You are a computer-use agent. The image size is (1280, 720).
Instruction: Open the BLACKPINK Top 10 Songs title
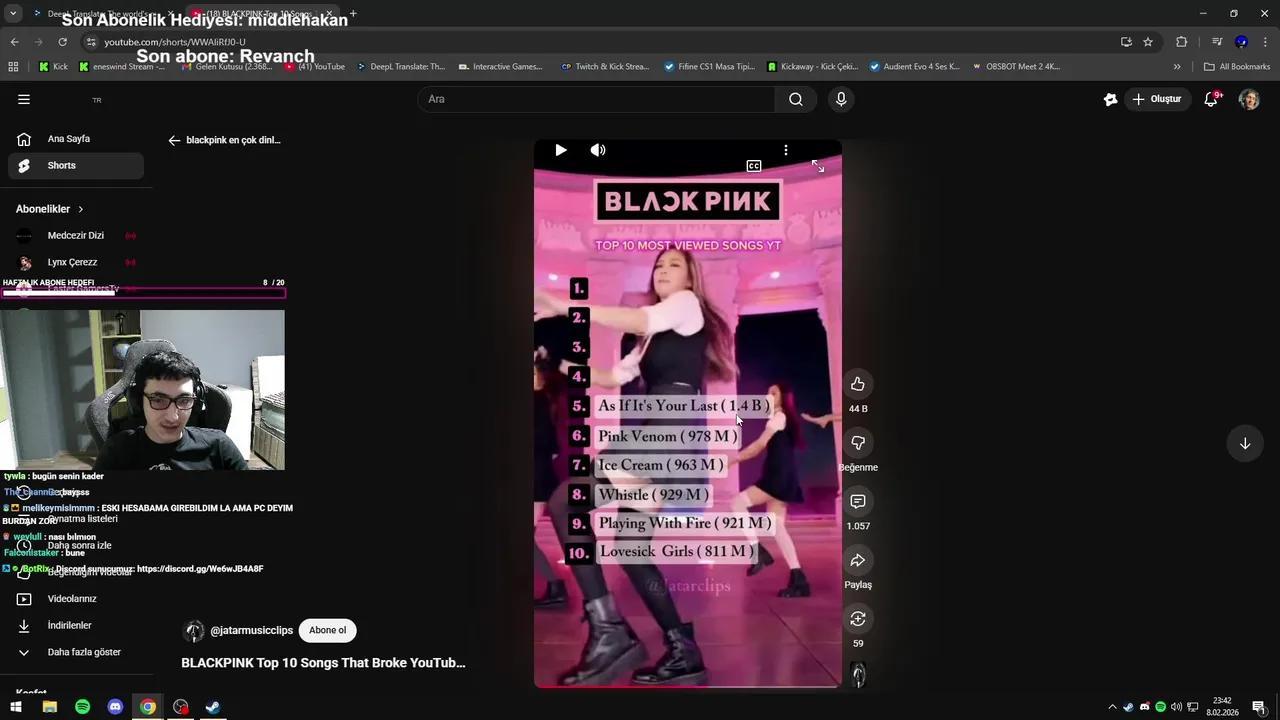323,662
